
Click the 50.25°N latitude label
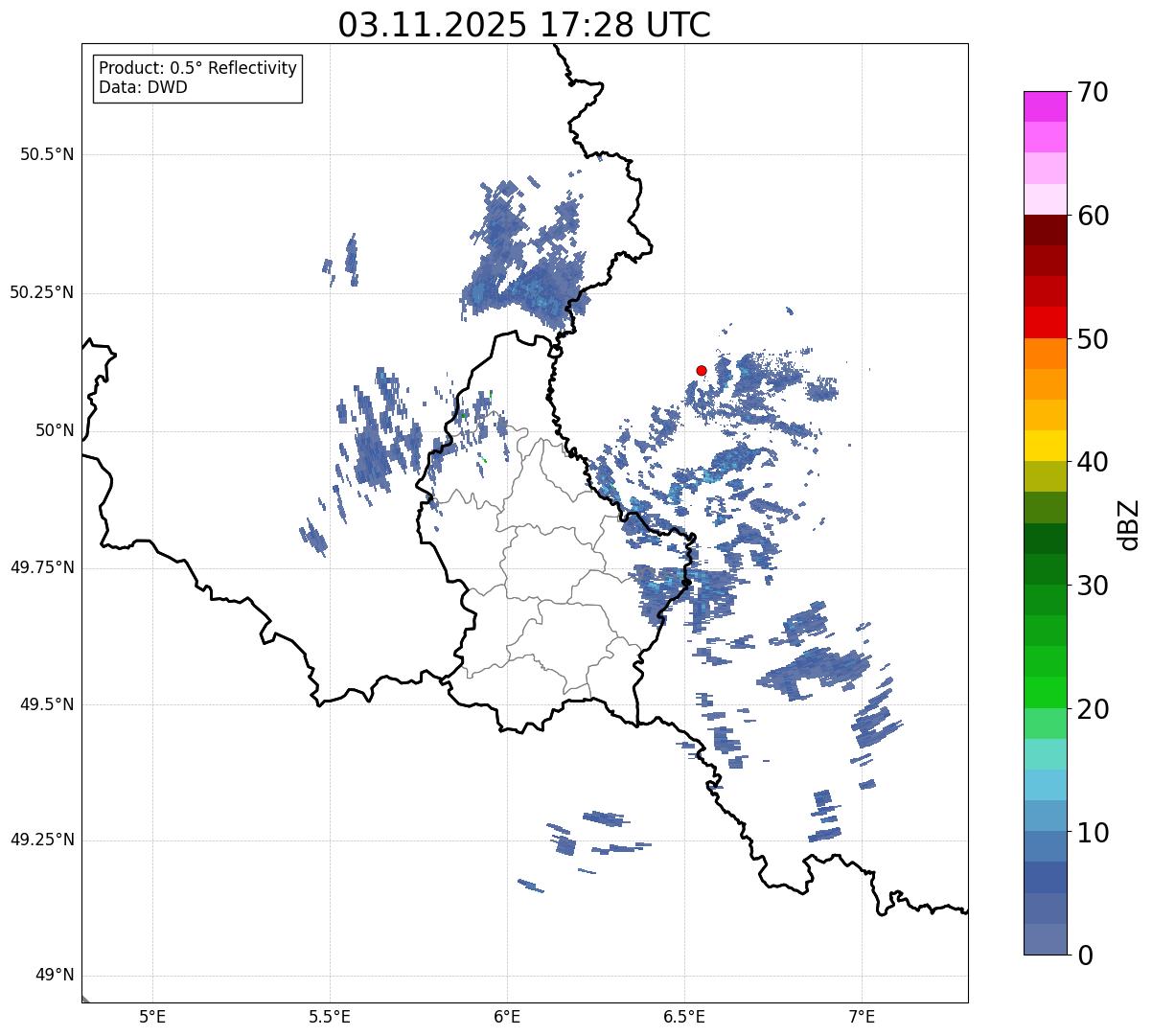pos(42,292)
